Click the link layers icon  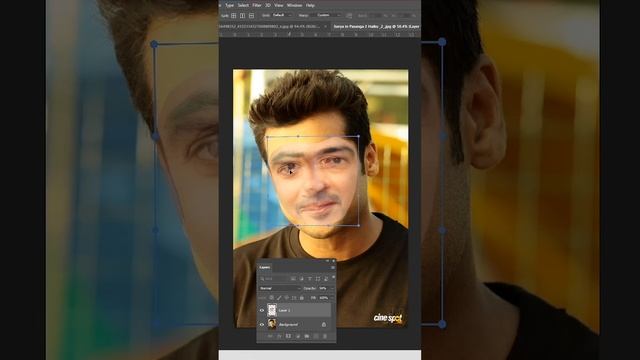click(x=270, y=336)
